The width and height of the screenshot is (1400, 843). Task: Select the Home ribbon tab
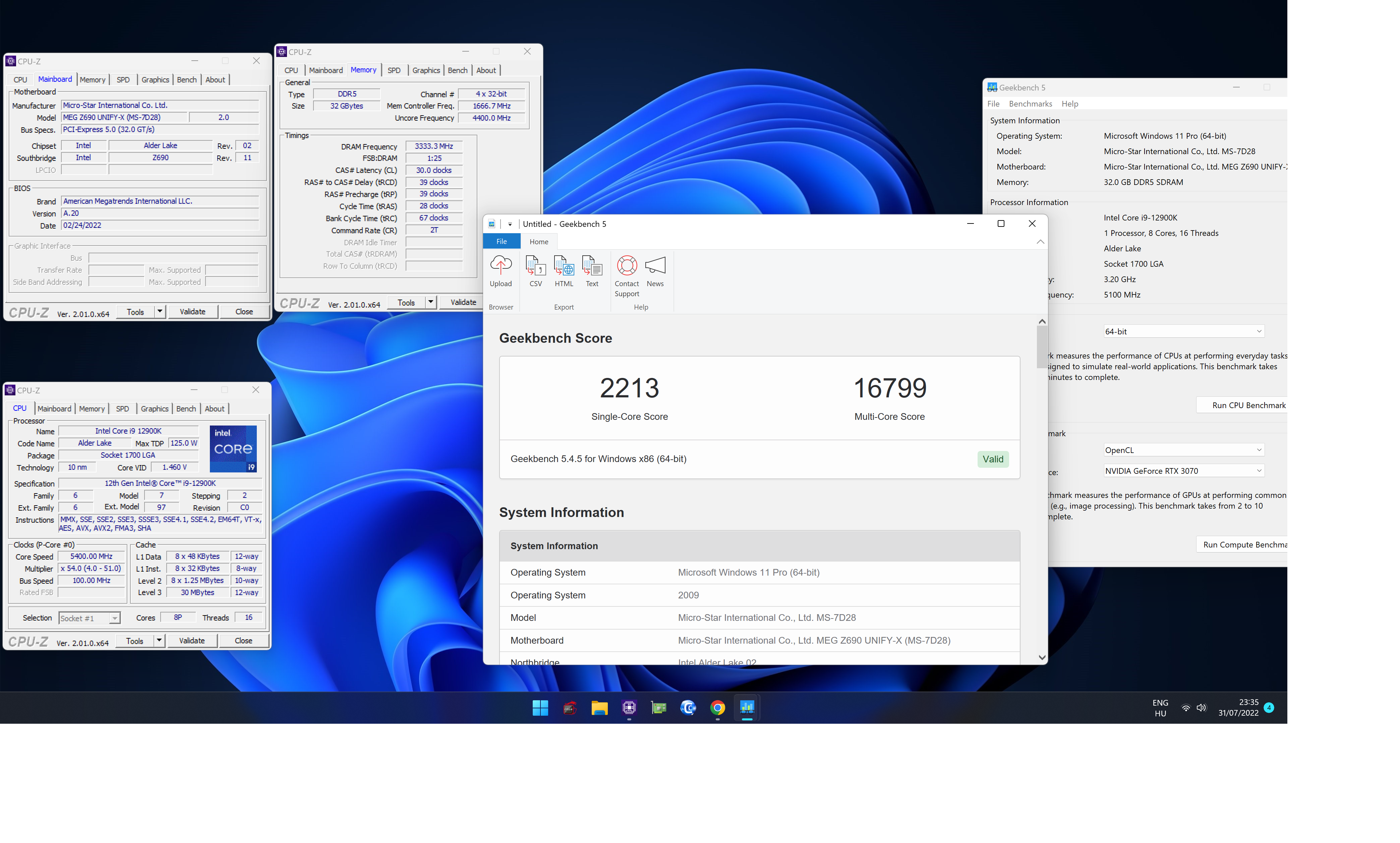pos(539,241)
